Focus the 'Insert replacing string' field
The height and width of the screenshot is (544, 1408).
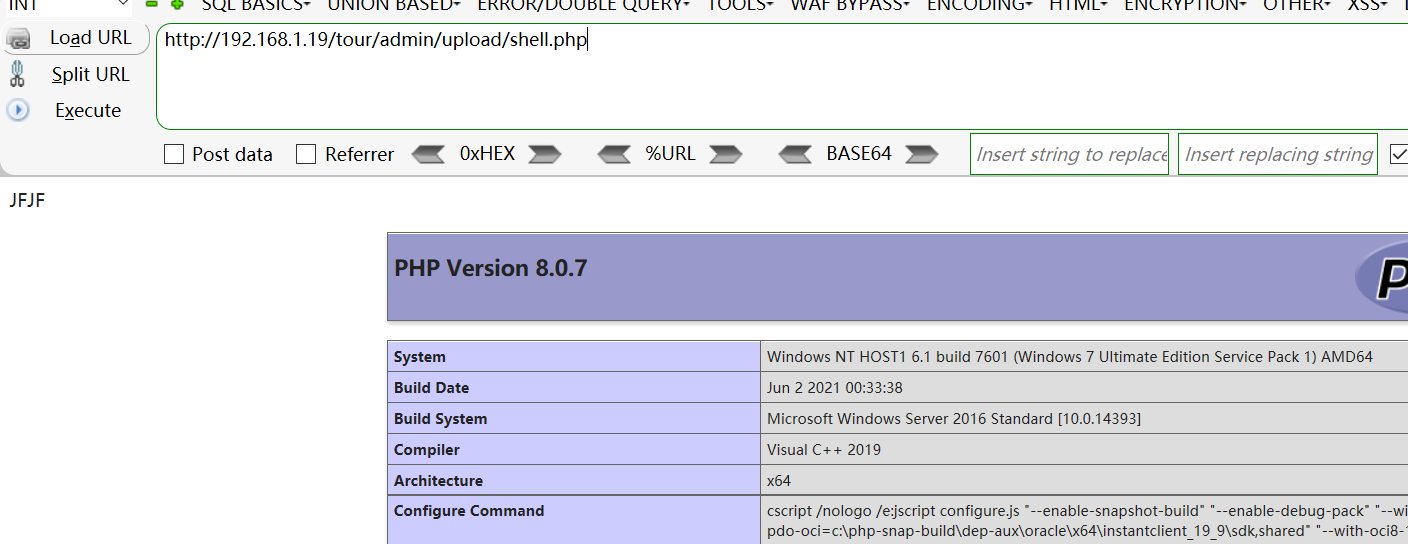(1277, 154)
